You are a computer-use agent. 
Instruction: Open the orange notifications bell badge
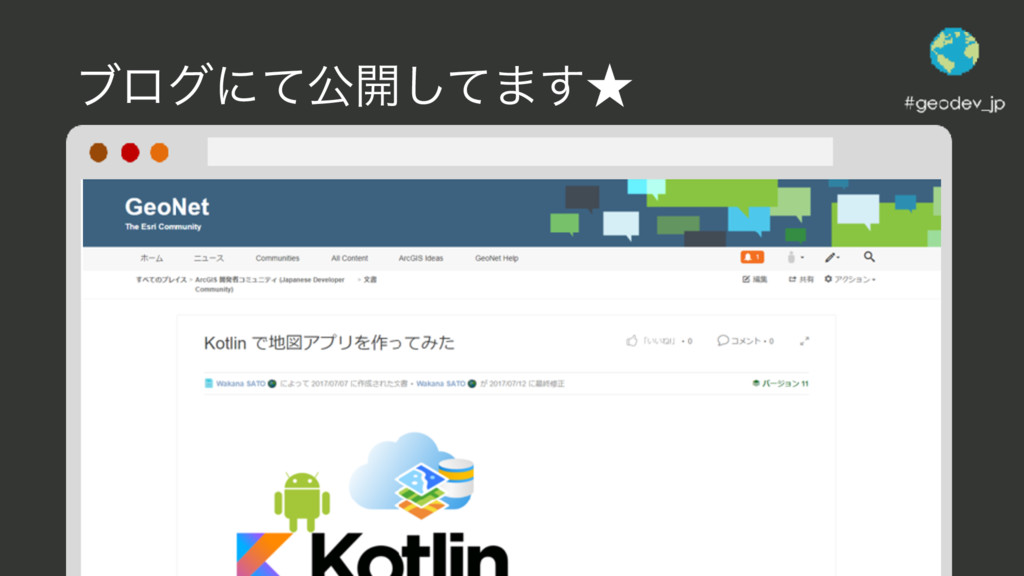click(x=752, y=257)
